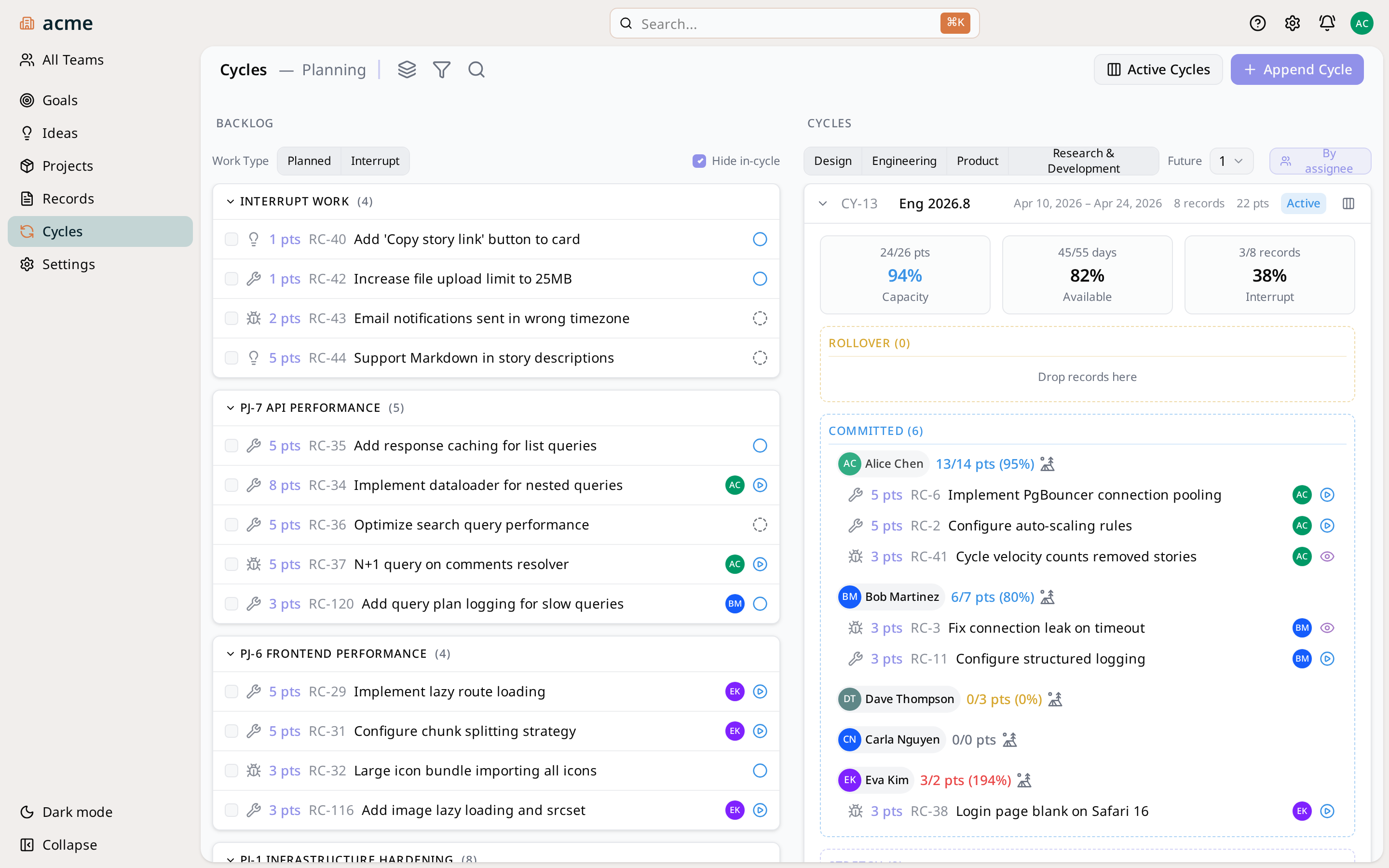
Task: Open the layers/swimlane icon beside Cycles title
Action: click(407, 69)
